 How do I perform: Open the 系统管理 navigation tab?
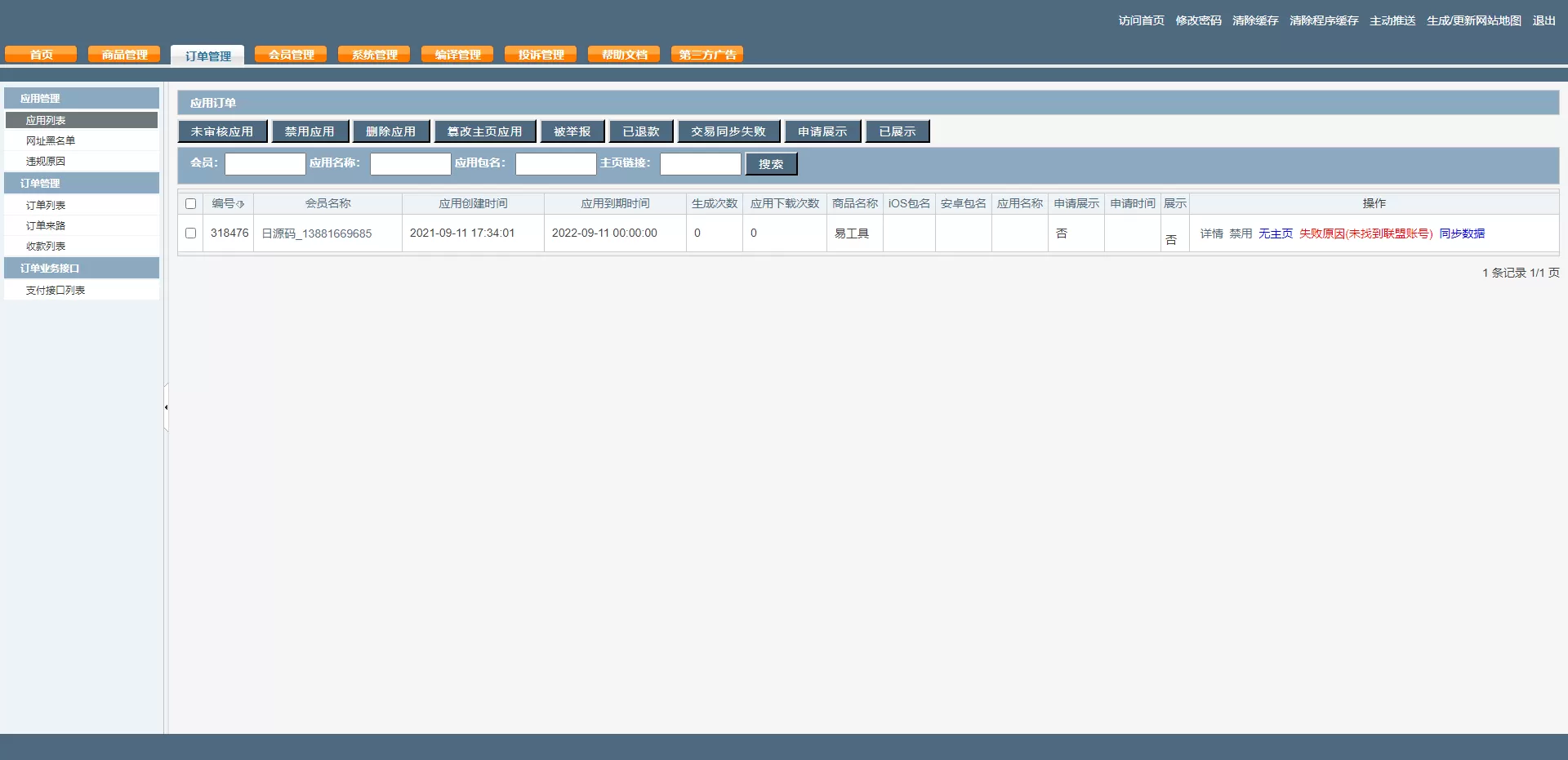(x=374, y=55)
